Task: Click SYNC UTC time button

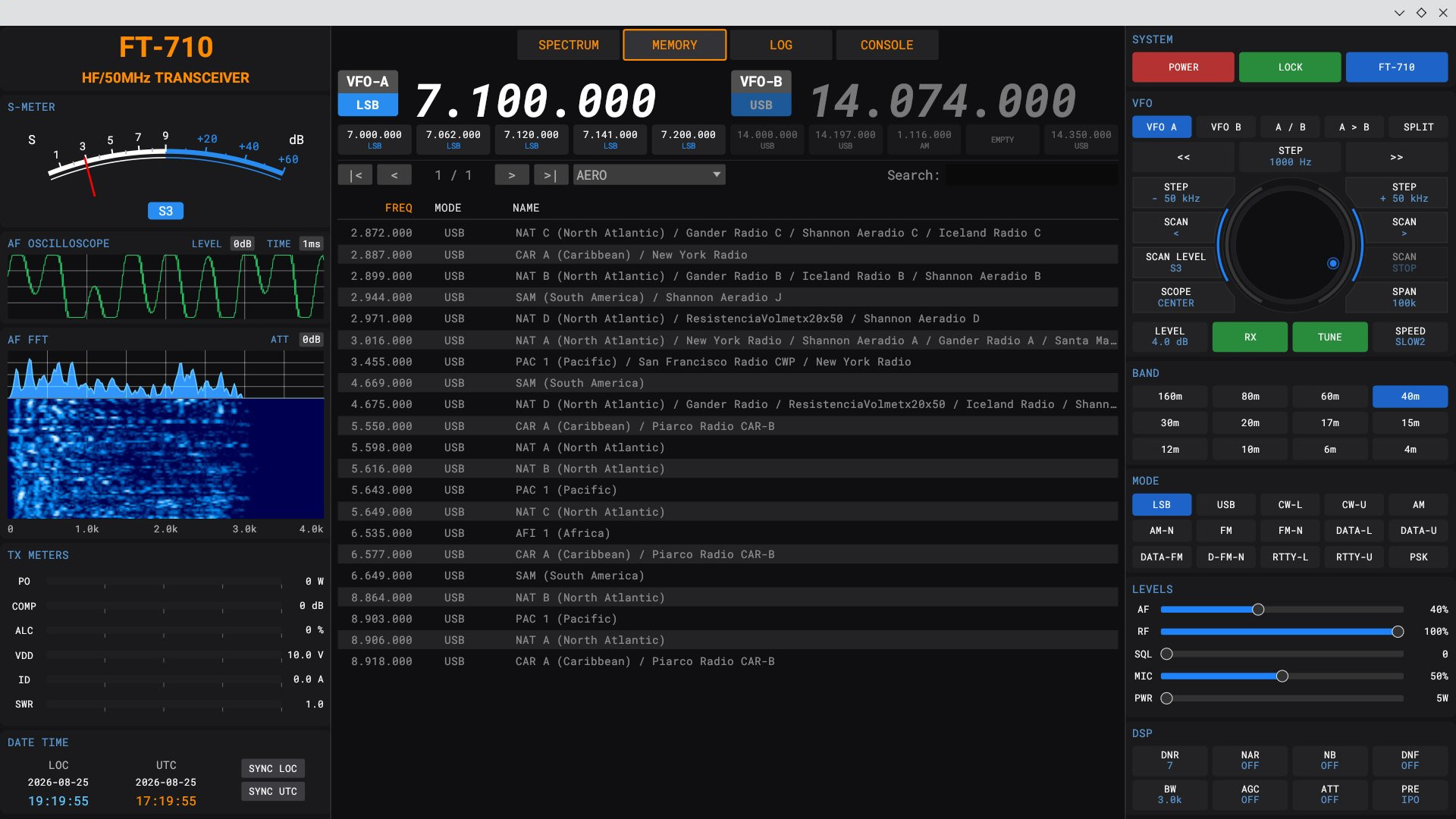Action: click(x=273, y=792)
